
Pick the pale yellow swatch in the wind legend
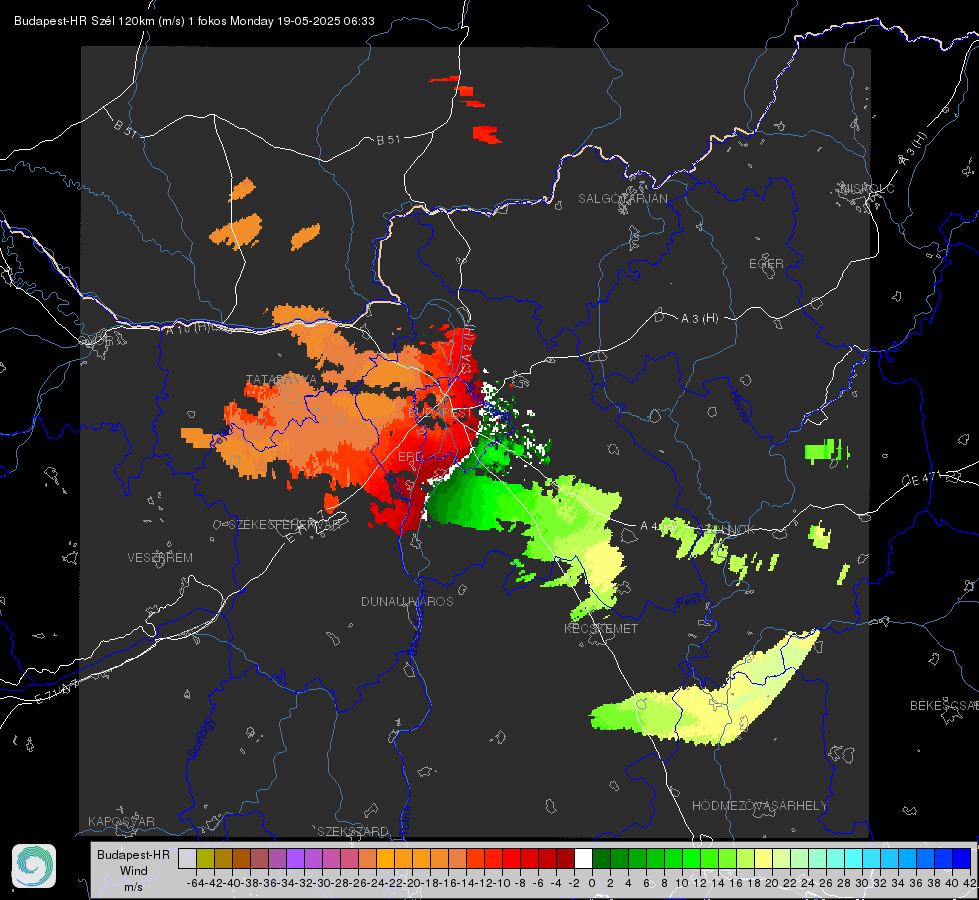pos(763,858)
